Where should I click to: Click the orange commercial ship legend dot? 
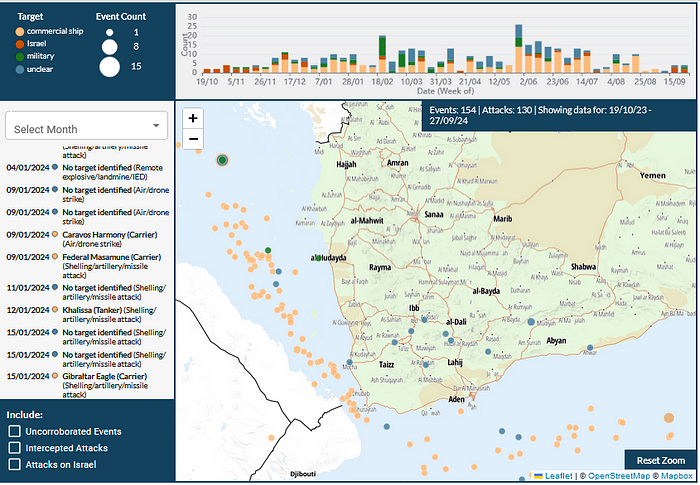pyautogui.click(x=22, y=32)
